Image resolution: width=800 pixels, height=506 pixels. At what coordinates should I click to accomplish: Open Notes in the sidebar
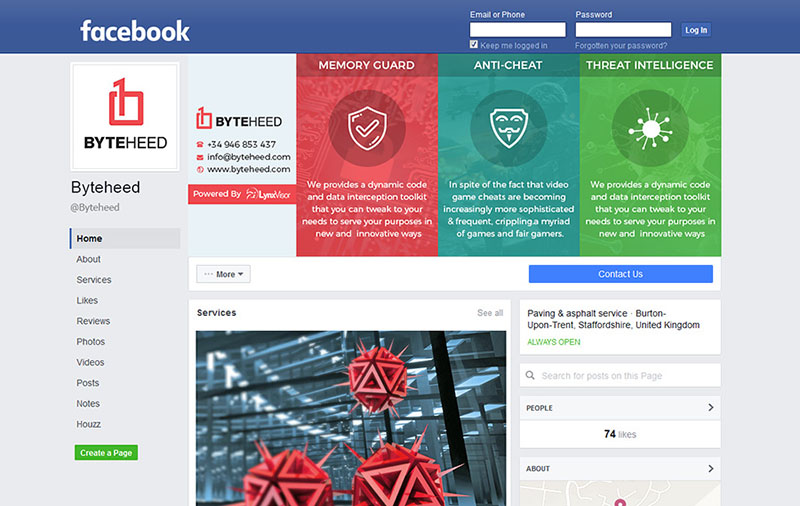88,403
